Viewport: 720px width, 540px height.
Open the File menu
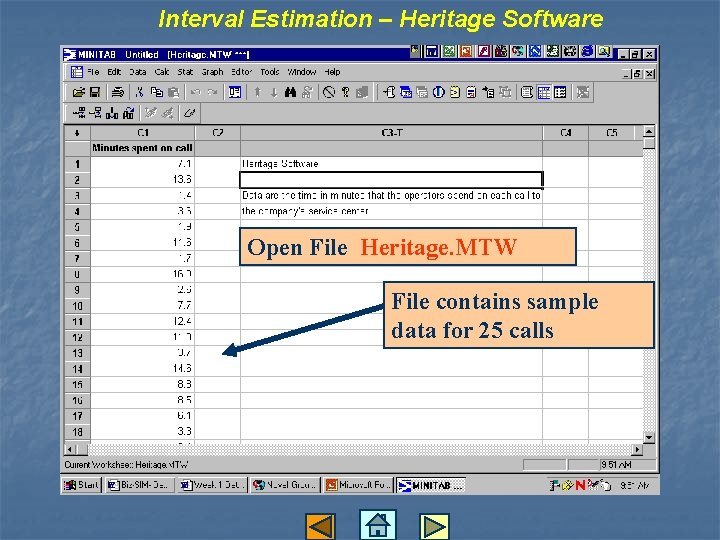[93, 72]
